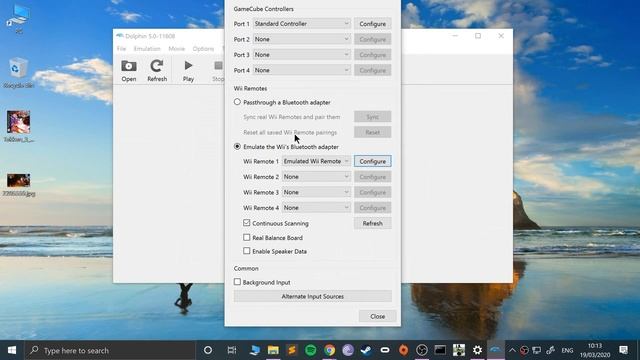Screen dimensions: 640x360
Task: Open the Action Center notifications icon
Action: pos(624,350)
